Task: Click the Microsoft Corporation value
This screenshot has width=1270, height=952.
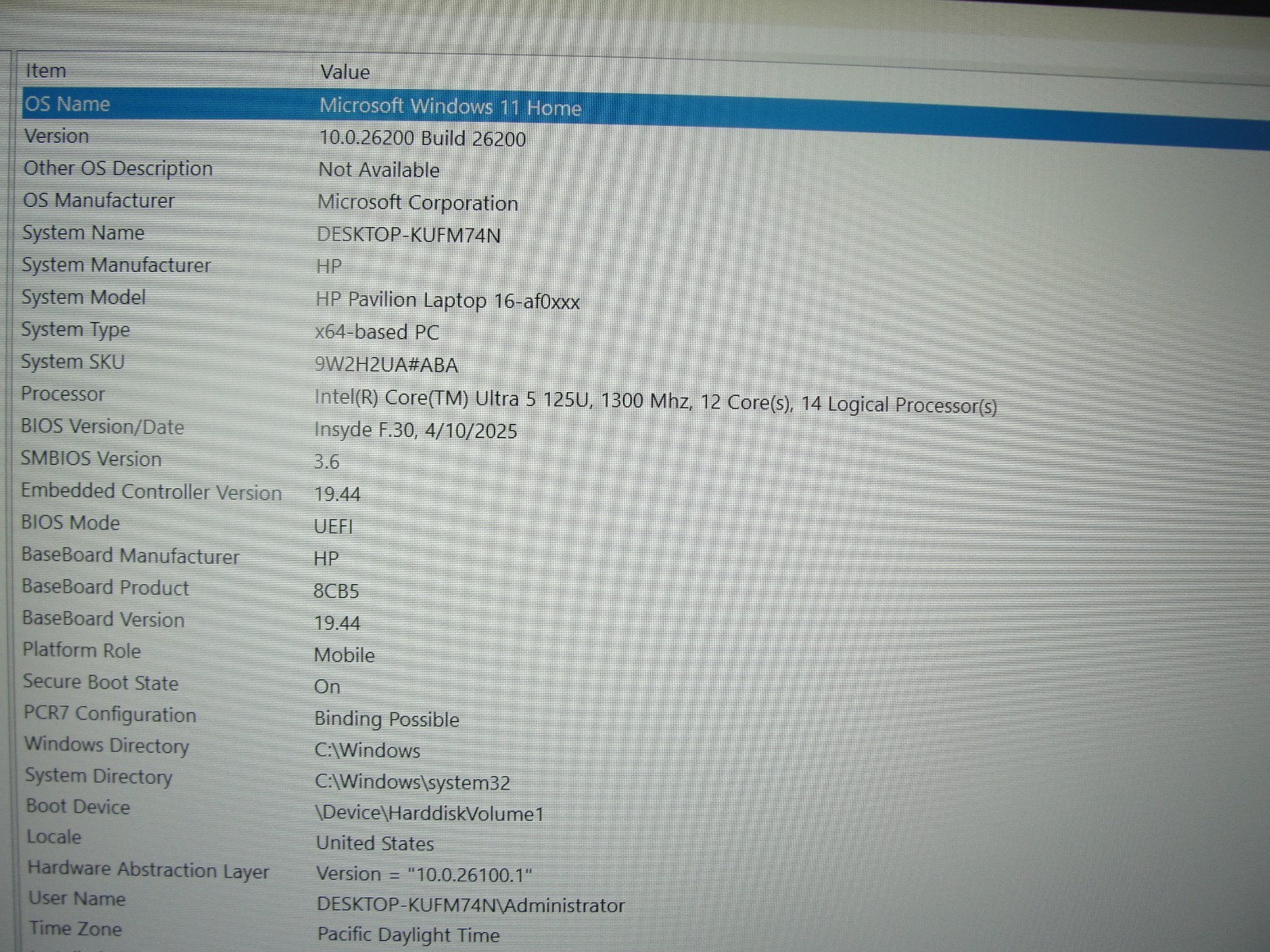Action: [418, 203]
